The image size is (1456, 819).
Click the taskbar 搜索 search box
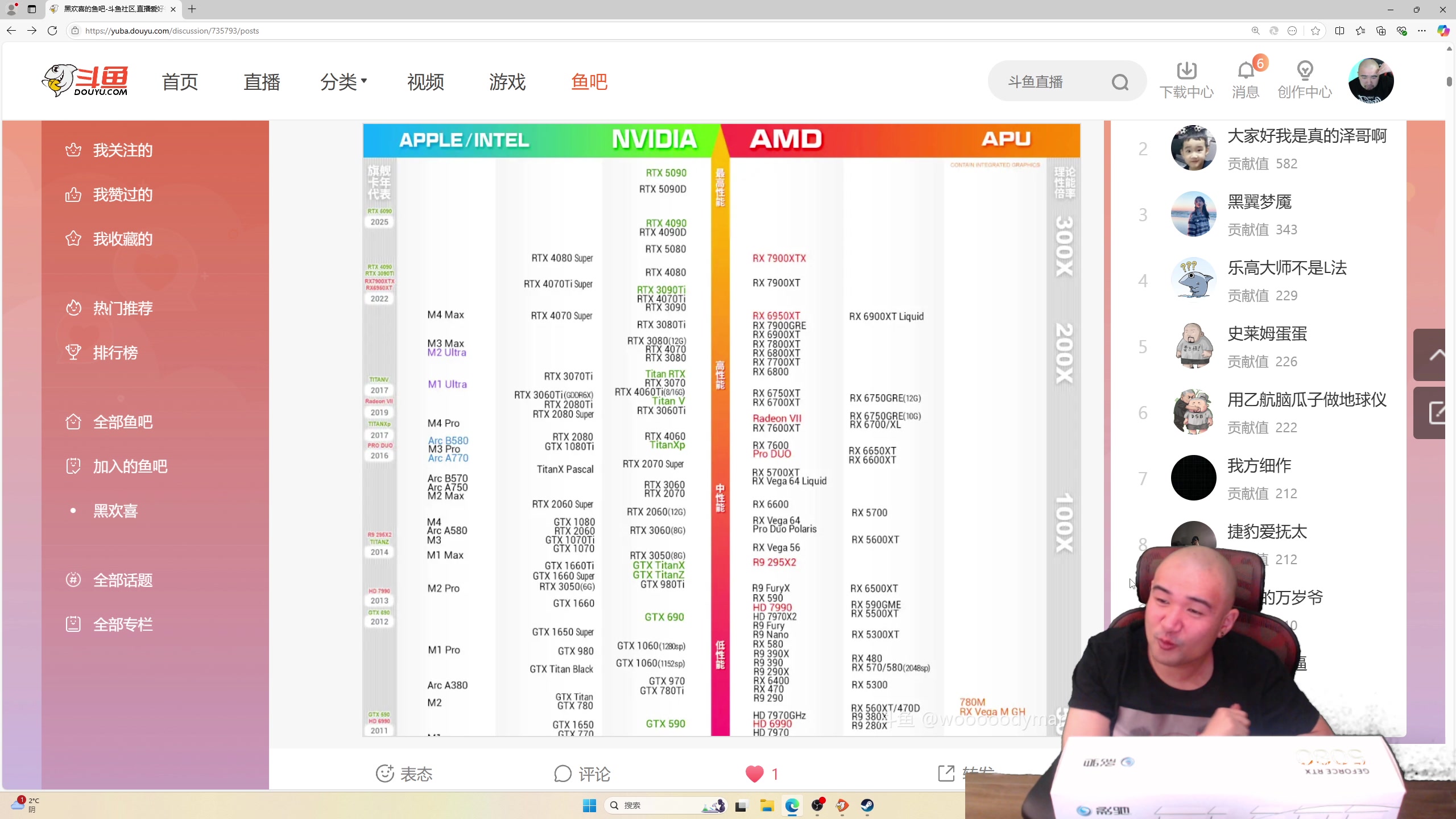point(665,805)
